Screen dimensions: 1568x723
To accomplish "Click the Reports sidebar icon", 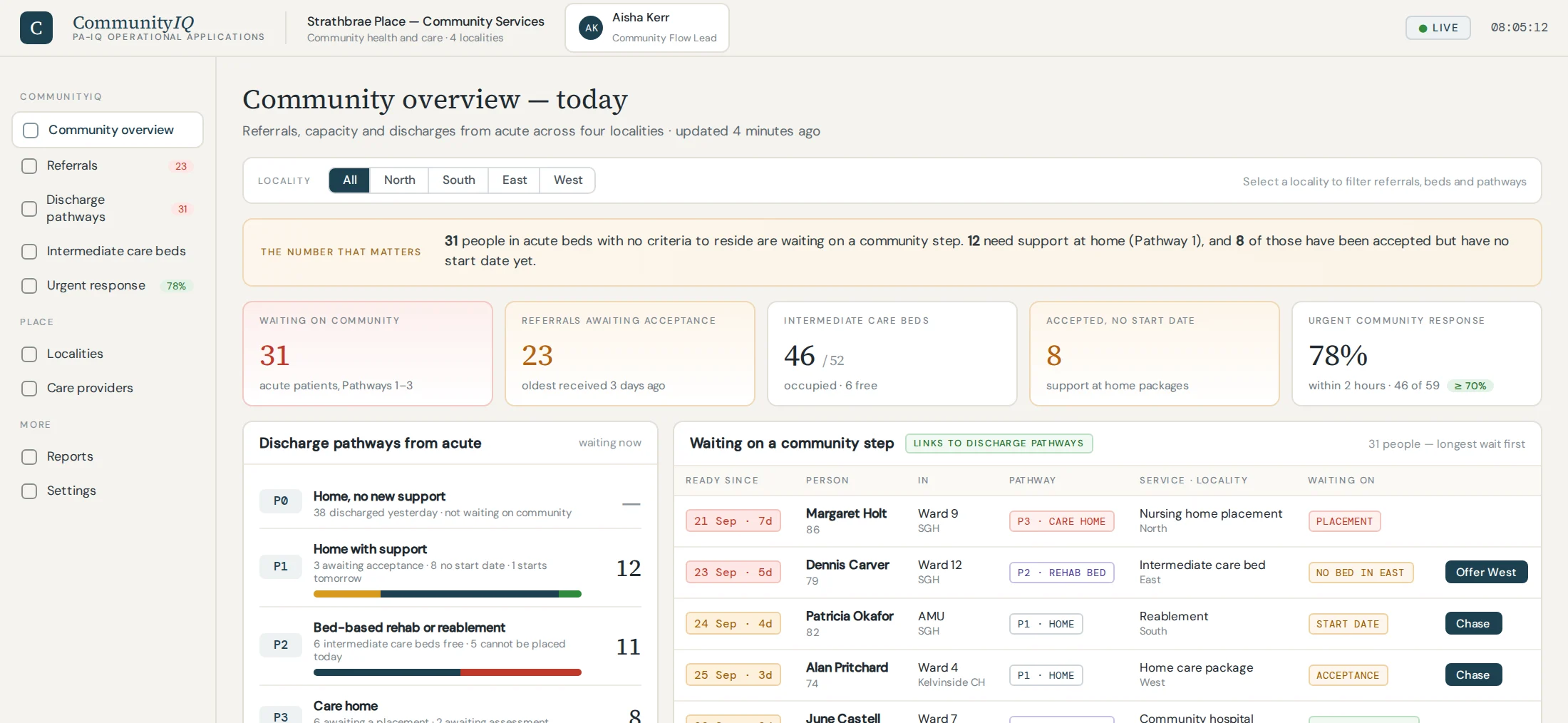I will coord(29,457).
